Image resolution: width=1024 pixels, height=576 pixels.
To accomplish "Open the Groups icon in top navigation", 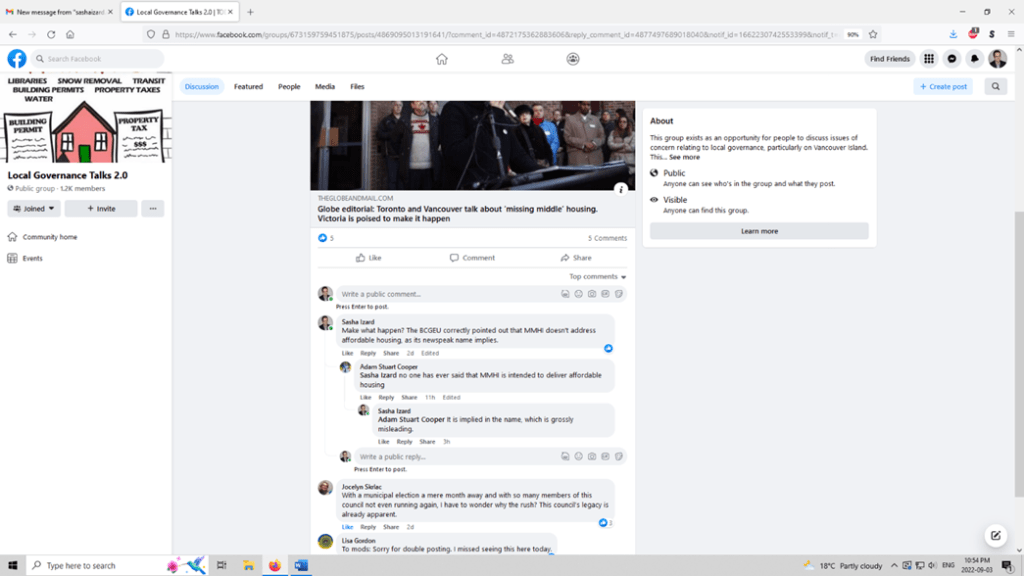I will (573, 59).
